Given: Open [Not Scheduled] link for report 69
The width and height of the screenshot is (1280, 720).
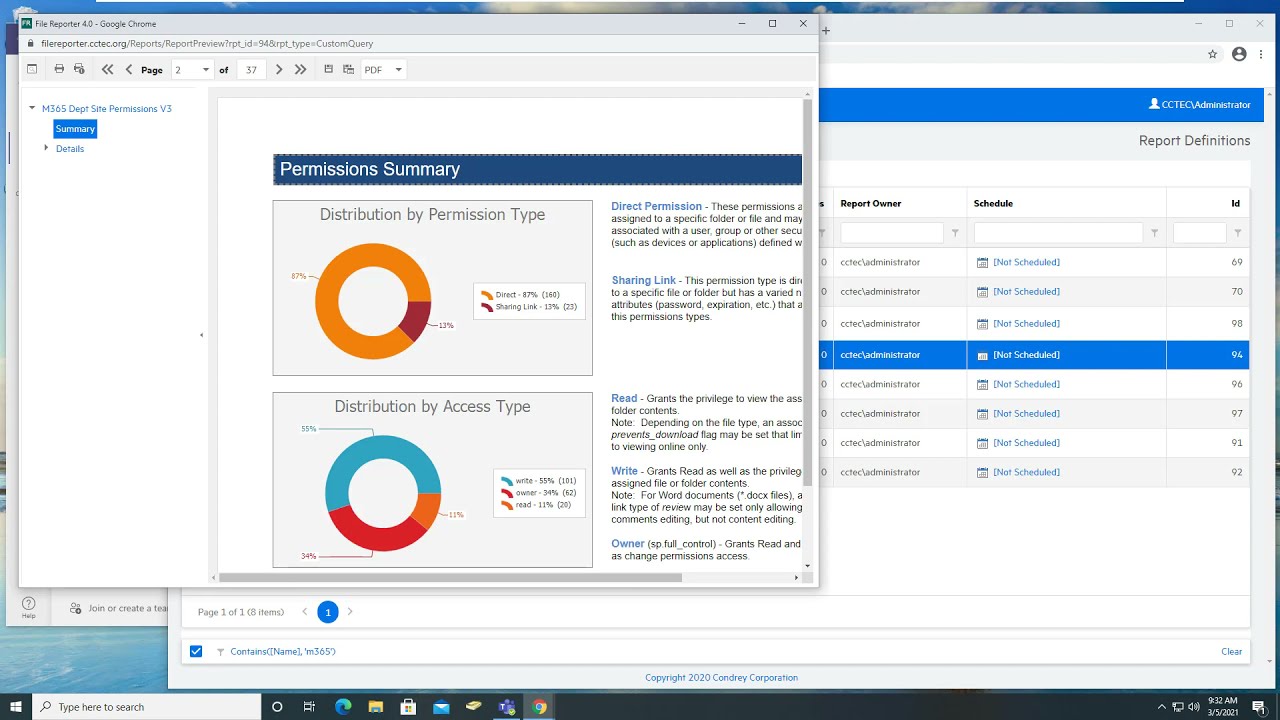Looking at the screenshot, I should (1026, 262).
